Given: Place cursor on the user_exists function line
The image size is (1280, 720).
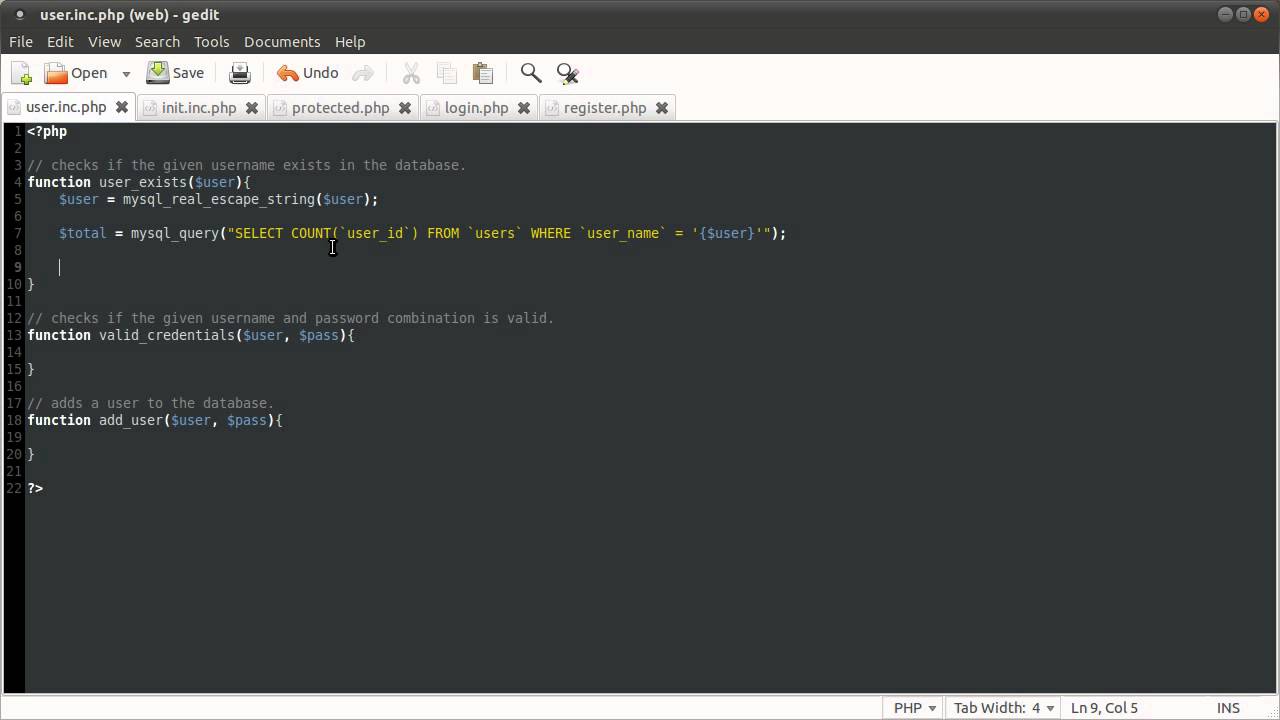Looking at the screenshot, I should tap(139, 182).
